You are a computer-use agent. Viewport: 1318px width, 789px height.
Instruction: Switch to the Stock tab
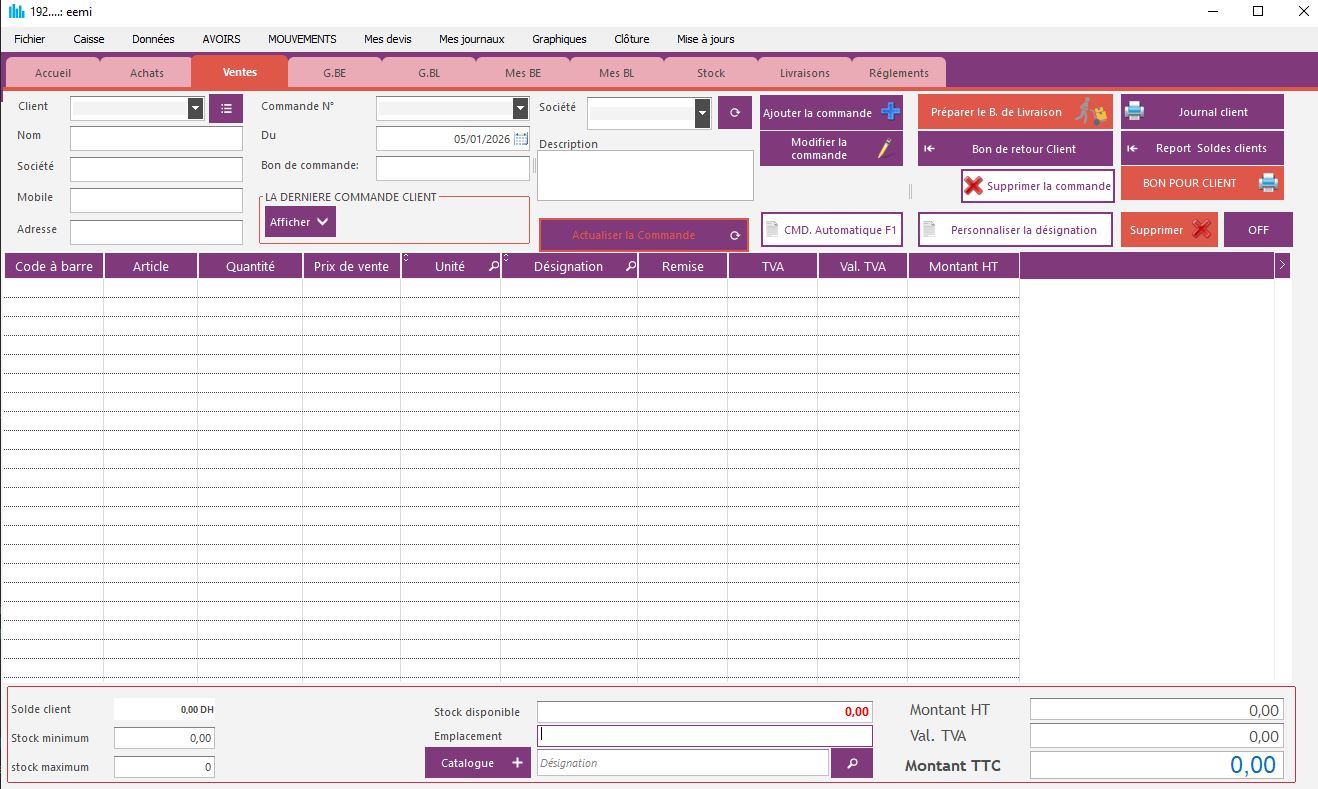(711, 73)
